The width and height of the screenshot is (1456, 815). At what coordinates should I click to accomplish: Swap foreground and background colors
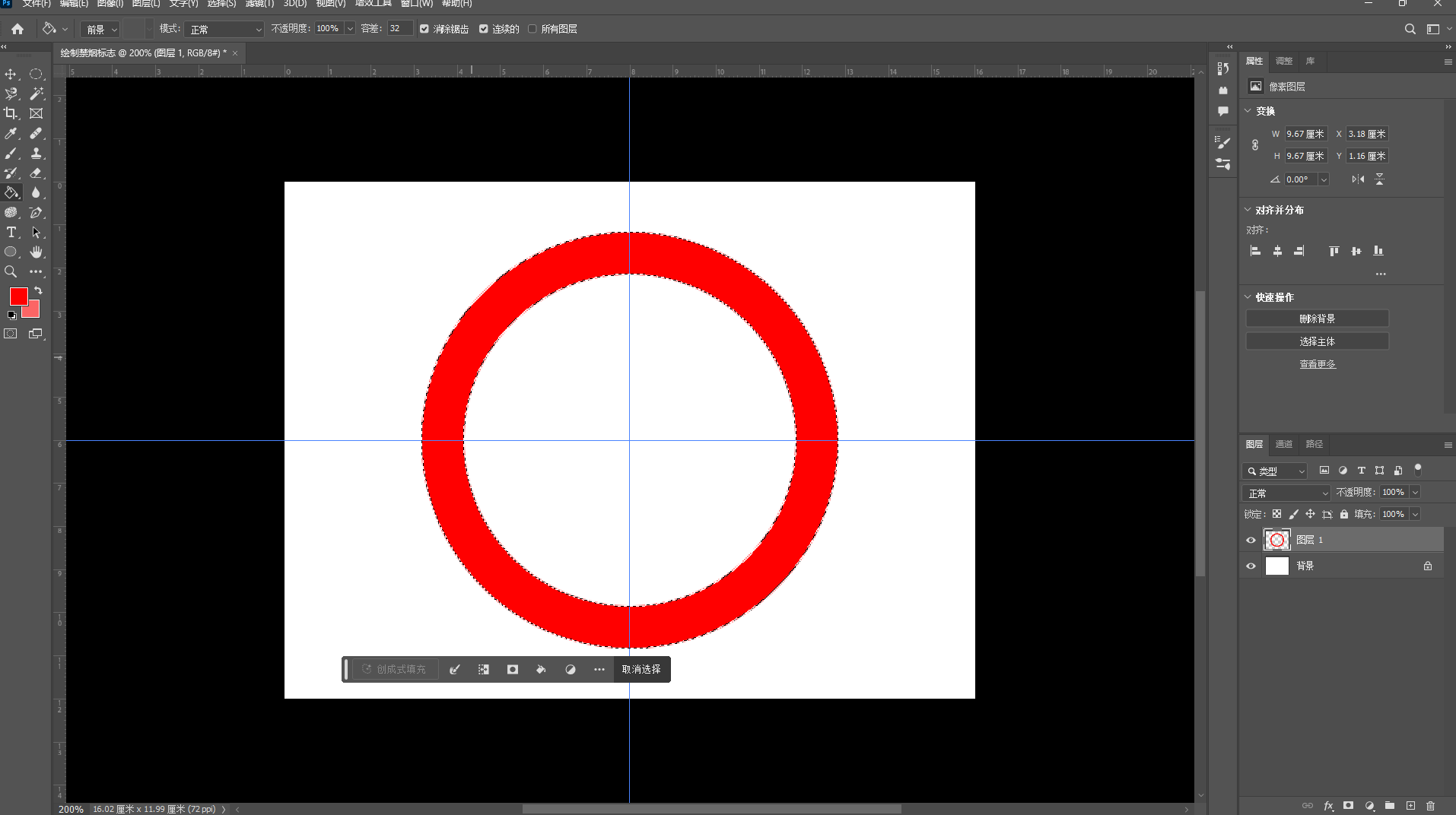point(38,290)
